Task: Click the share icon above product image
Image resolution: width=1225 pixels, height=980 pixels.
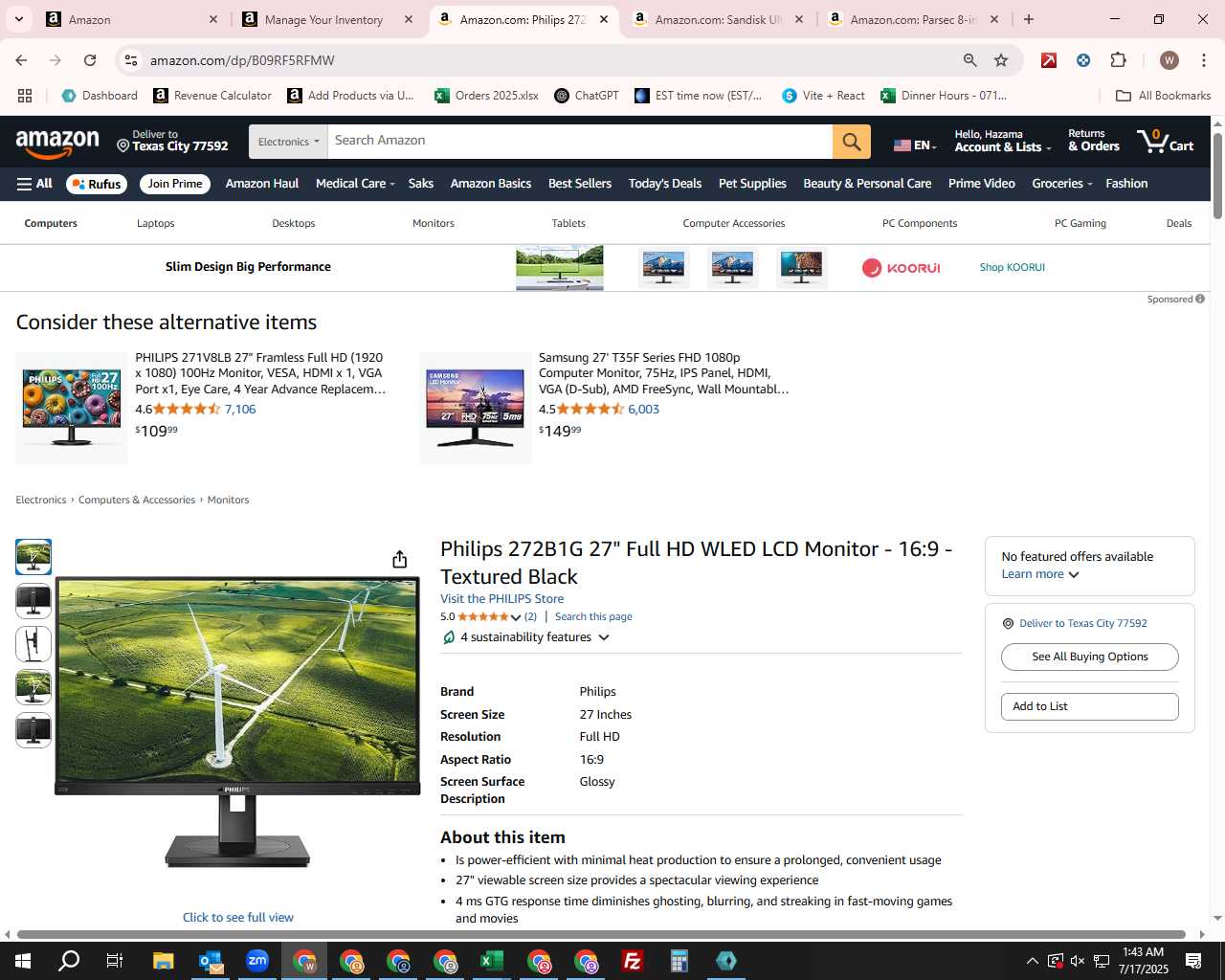Action: pyautogui.click(x=400, y=559)
